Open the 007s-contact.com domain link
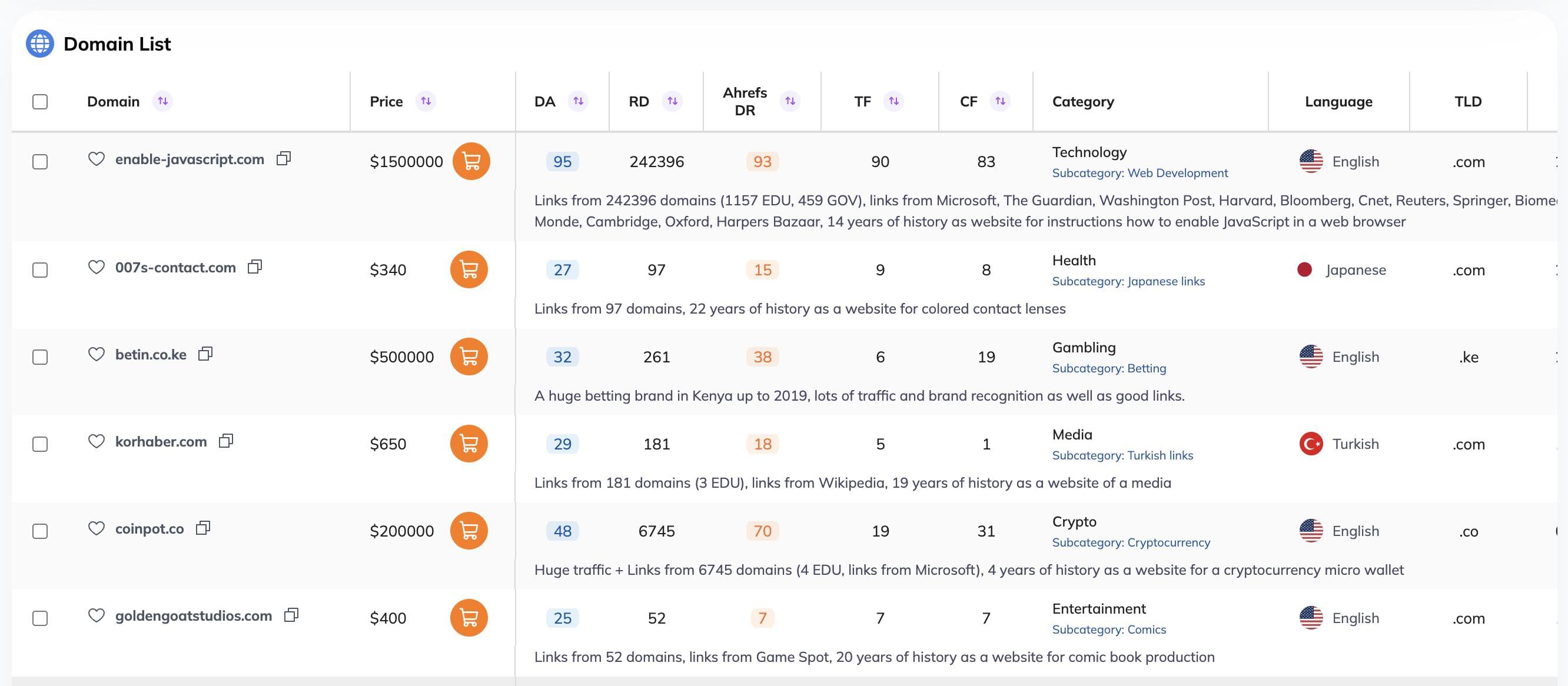Screen dimensions: 1568x686 pyautogui.click(x=175, y=267)
